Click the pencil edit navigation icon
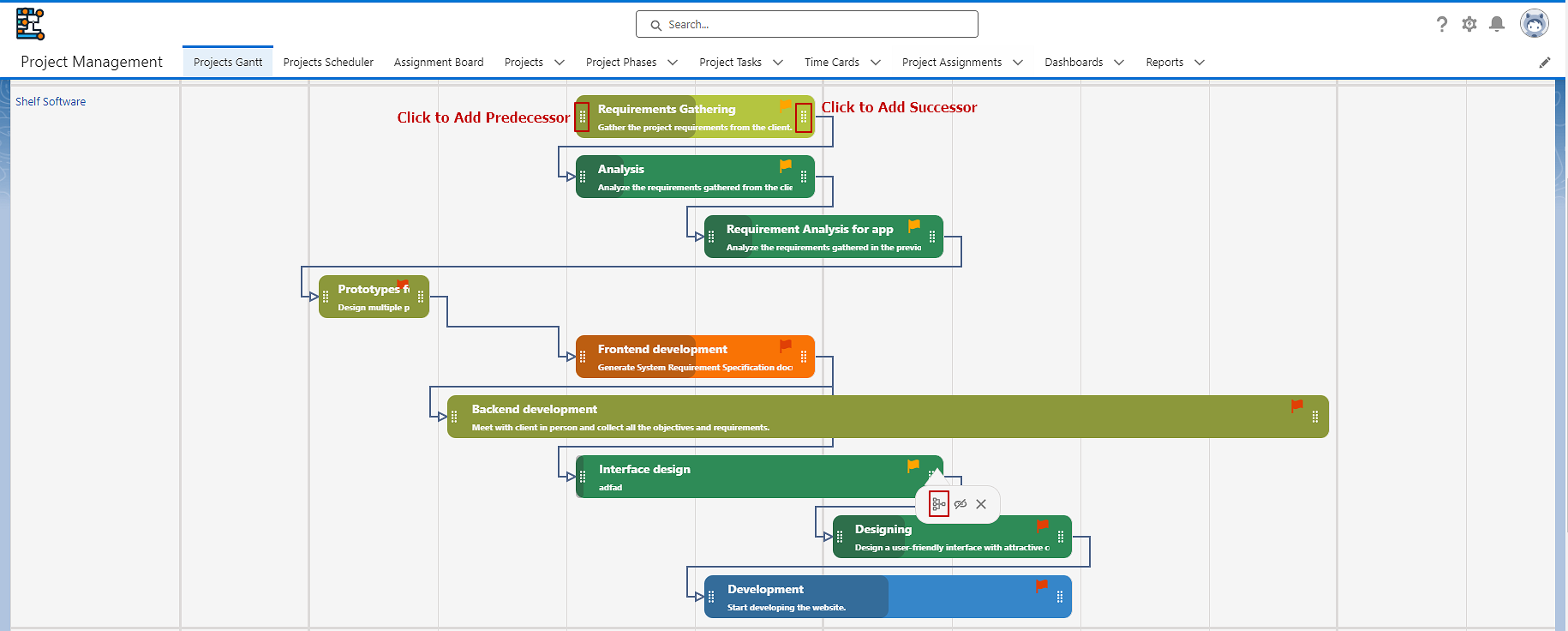Viewport: 1568px width, 631px height. 1545,63
